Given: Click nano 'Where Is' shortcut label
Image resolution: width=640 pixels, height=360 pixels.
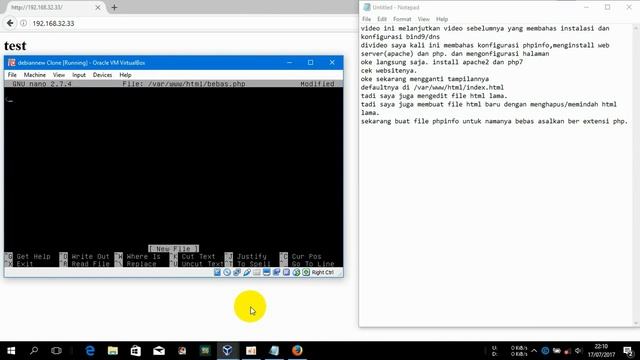Looking at the screenshot, I should click(x=143, y=257).
